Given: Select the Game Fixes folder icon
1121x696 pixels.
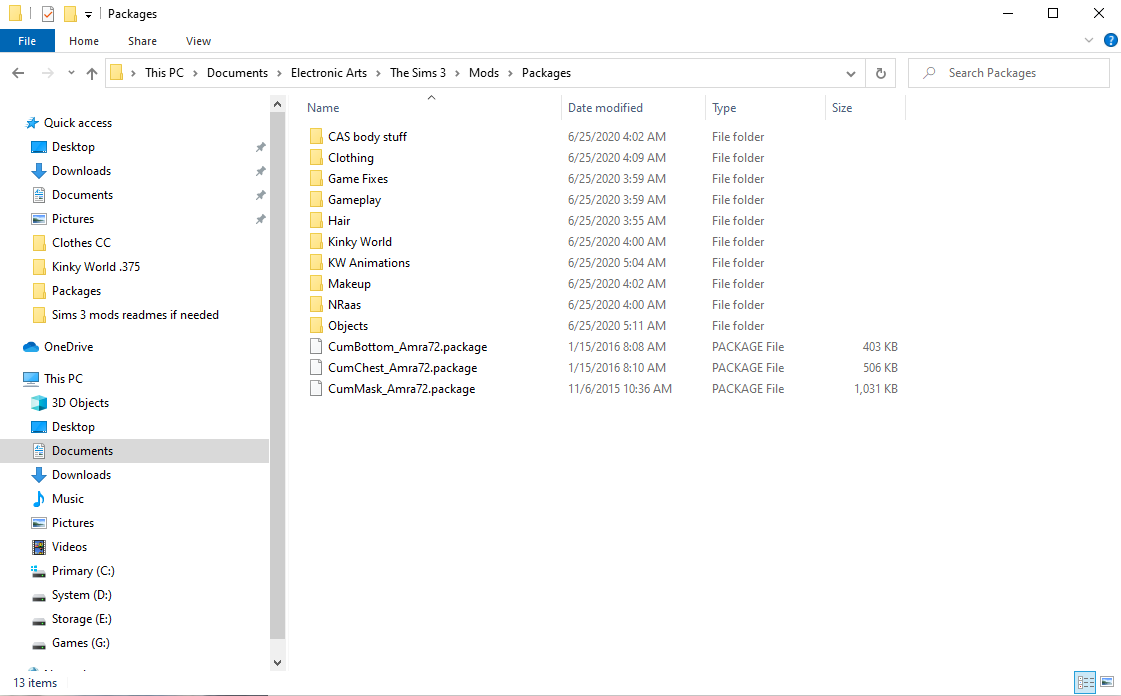Looking at the screenshot, I should pos(316,179).
